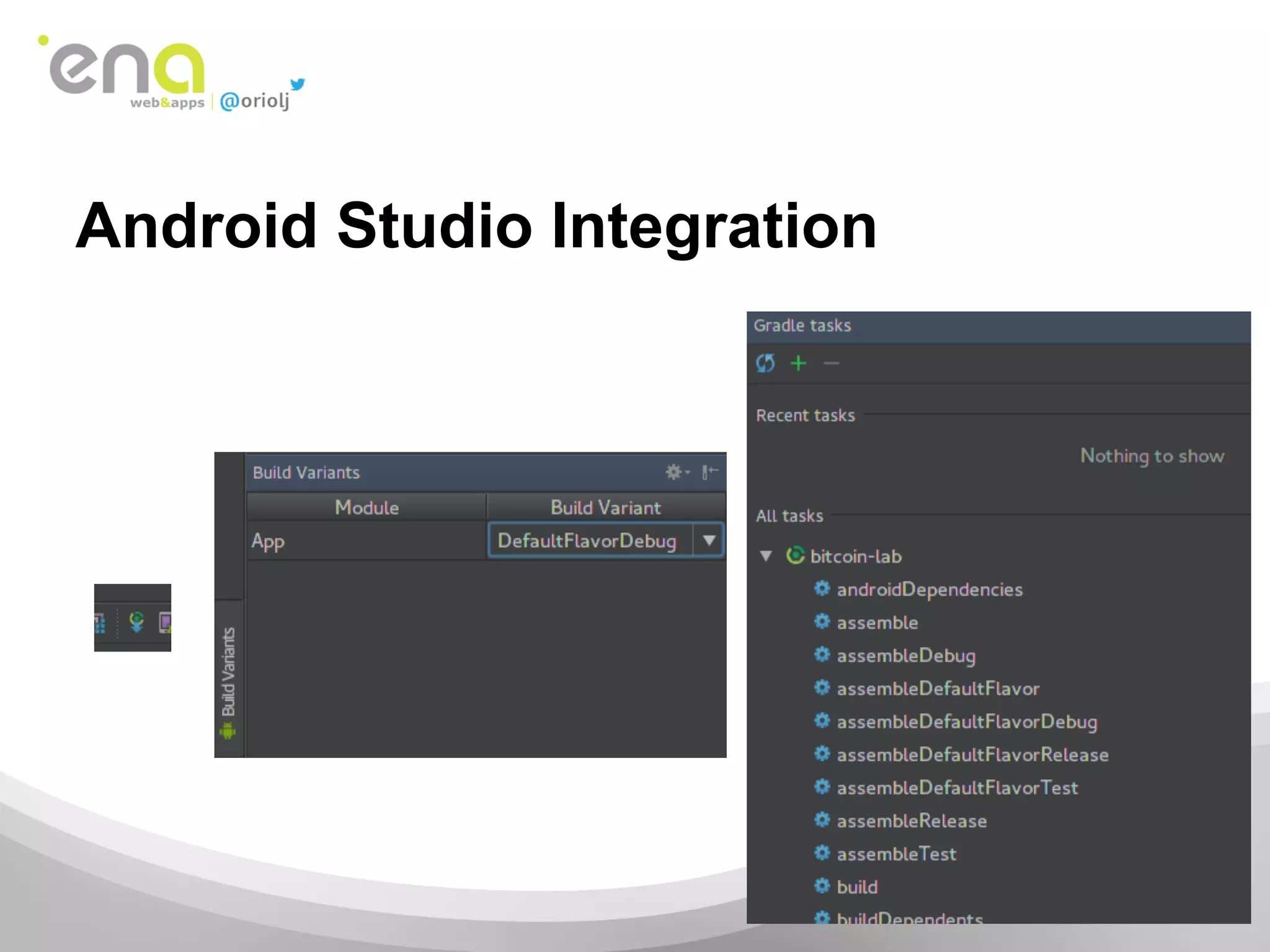Select the assembleDefaultFlavorRelease task
Screen dimensions: 1270x952
[x=972, y=755]
